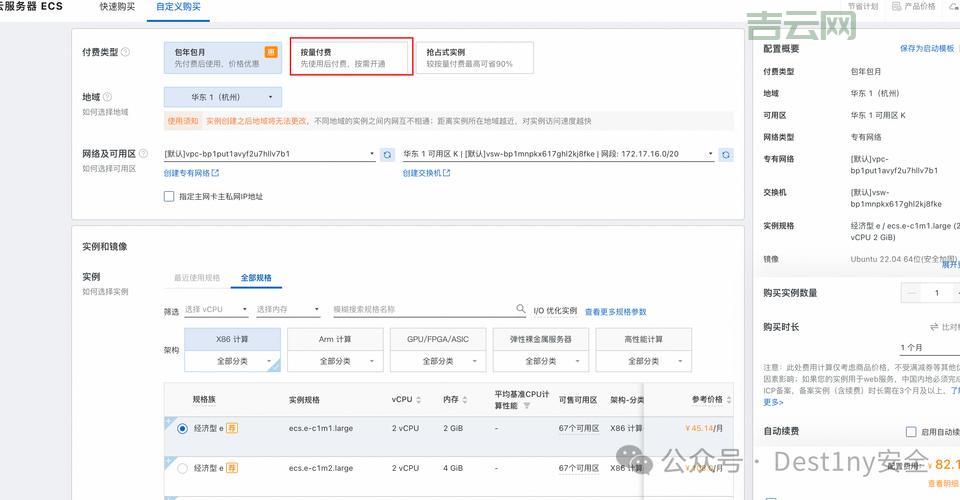Click 创建专有网络 link
The image size is (960, 500).
point(191,173)
